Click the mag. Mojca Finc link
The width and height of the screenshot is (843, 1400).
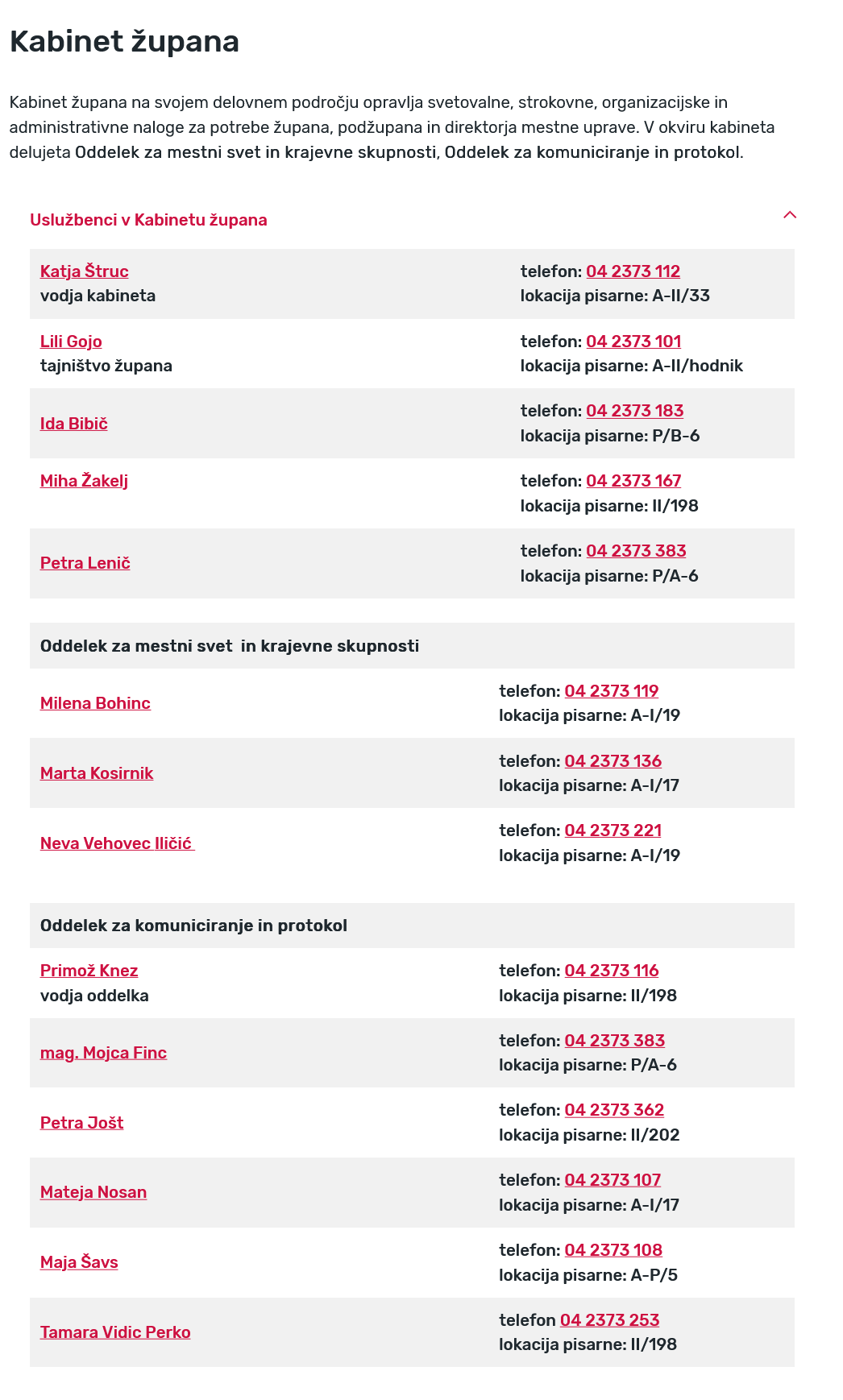coord(103,1053)
